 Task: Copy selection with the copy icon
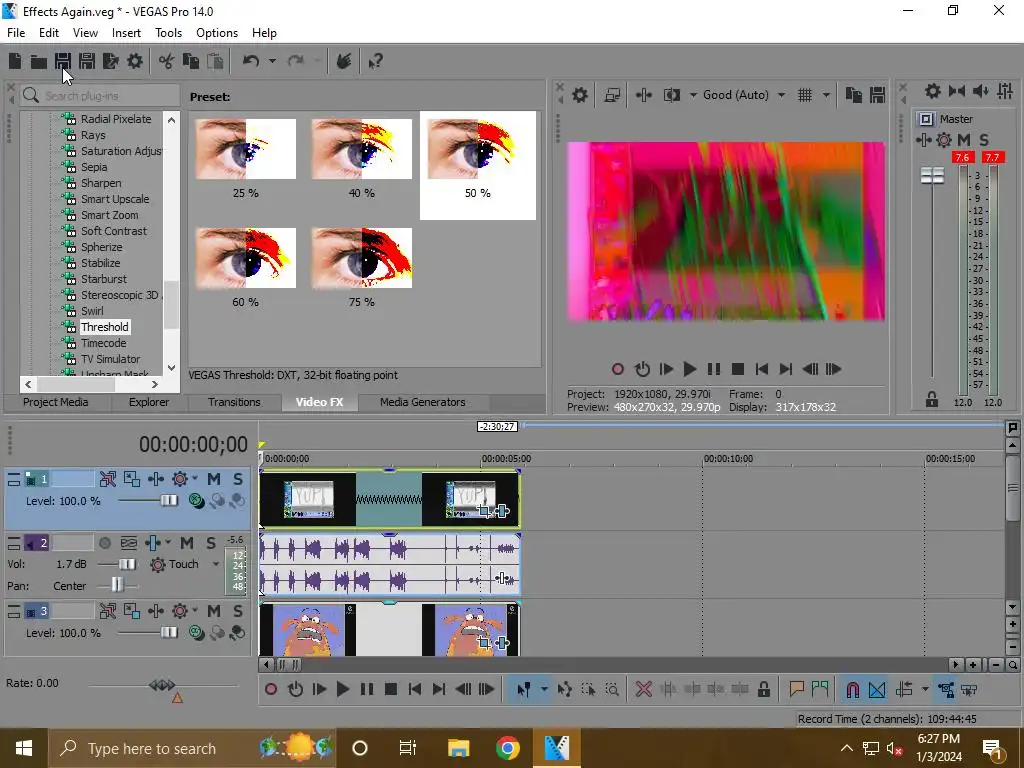(191, 61)
